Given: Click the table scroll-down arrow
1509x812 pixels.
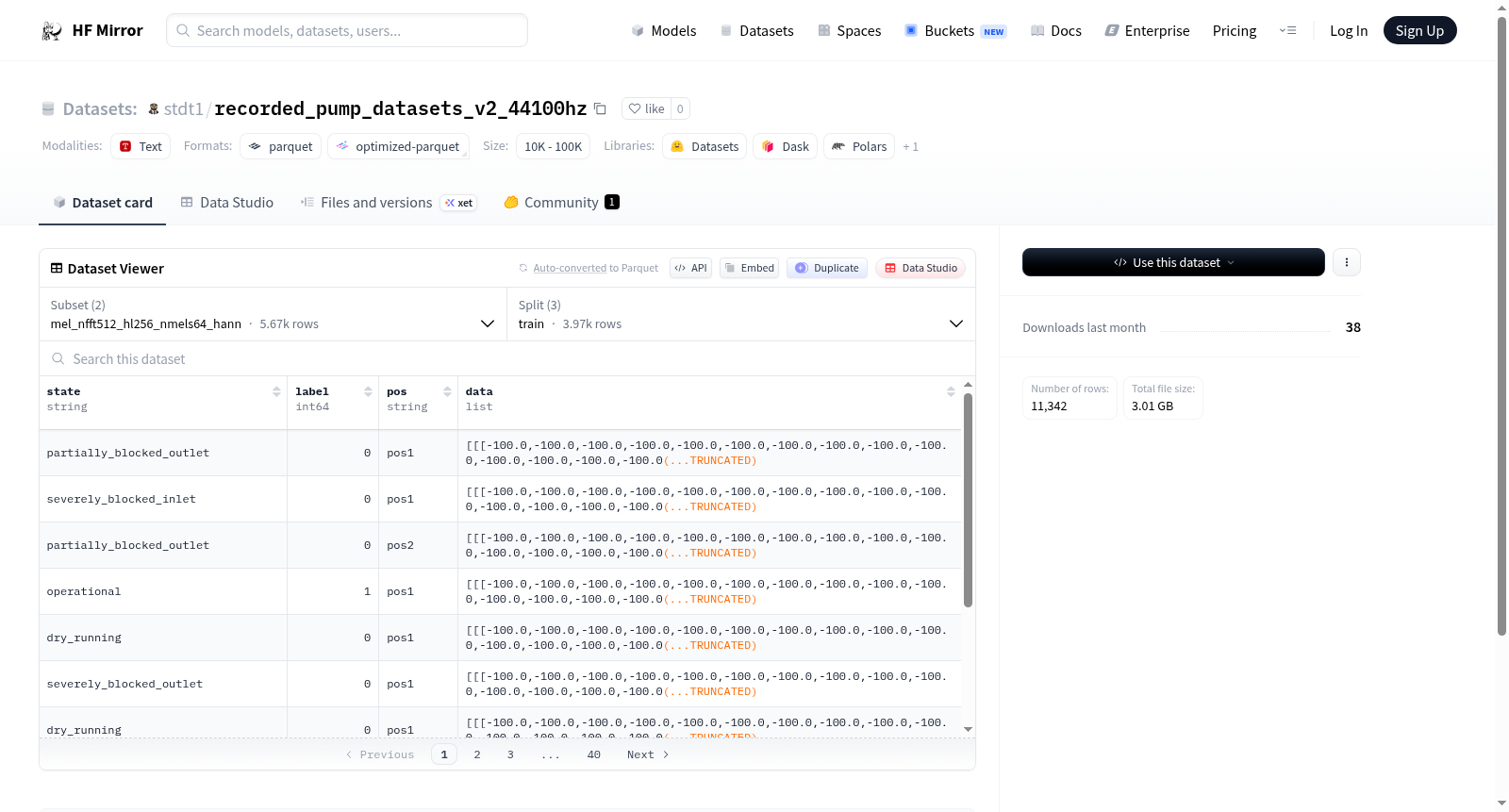Looking at the screenshot, I should pos(968,729).
